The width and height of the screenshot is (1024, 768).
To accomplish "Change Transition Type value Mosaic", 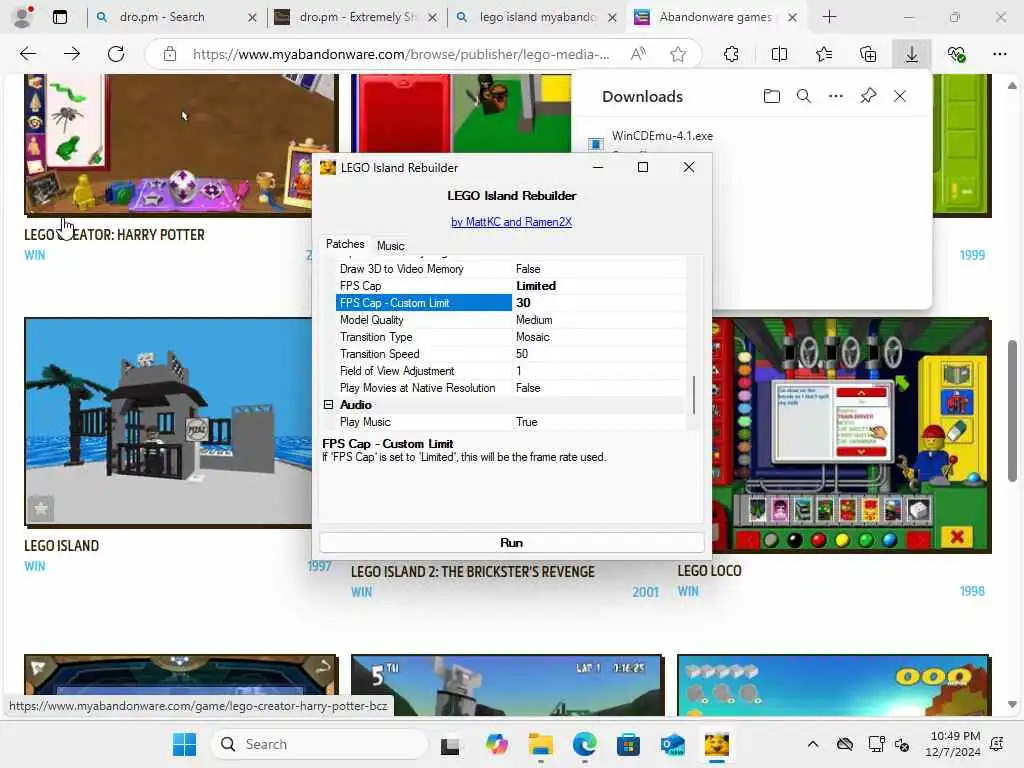I will (600, 337).
